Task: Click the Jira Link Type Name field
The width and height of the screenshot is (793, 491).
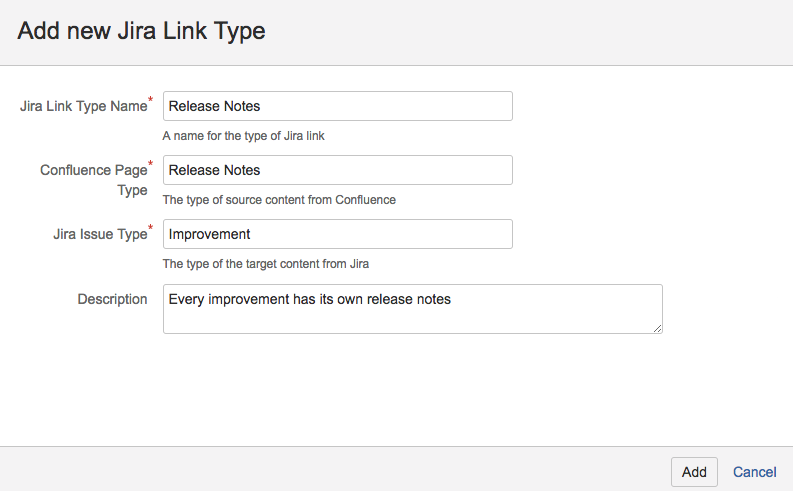Action: (337, 106)
